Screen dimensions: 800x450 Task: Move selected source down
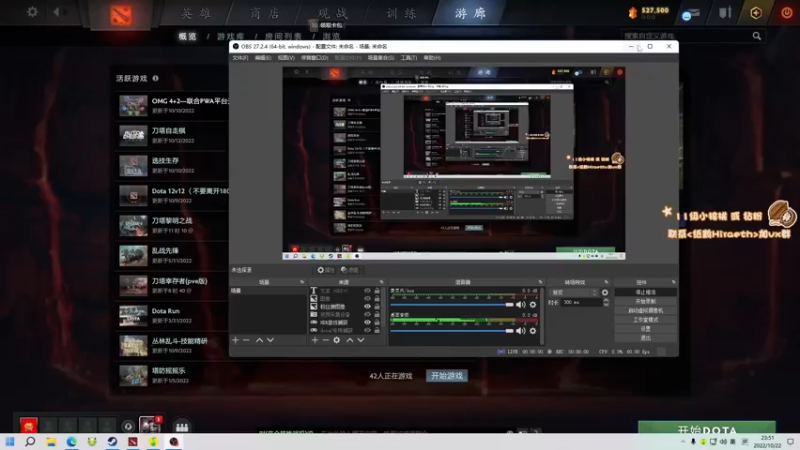tap(361, 340)
